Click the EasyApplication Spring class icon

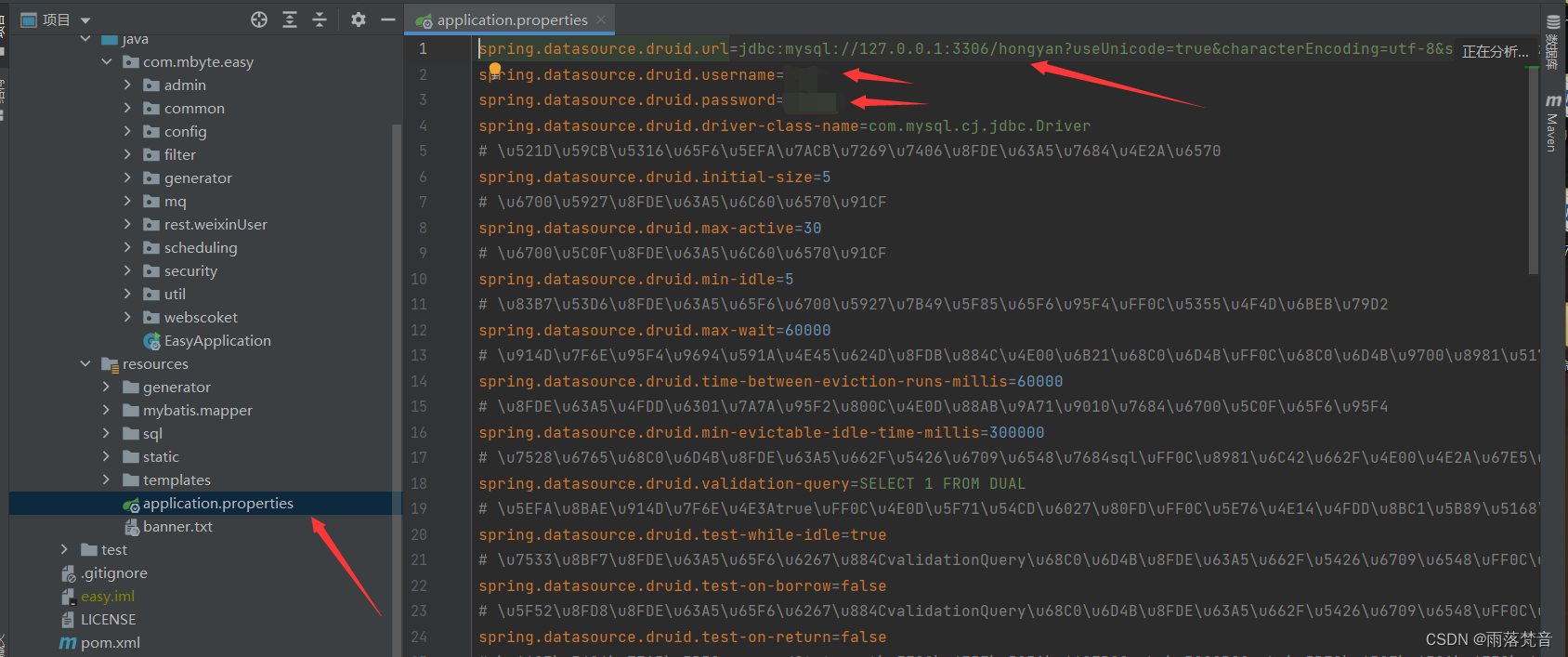coord(151,341)
